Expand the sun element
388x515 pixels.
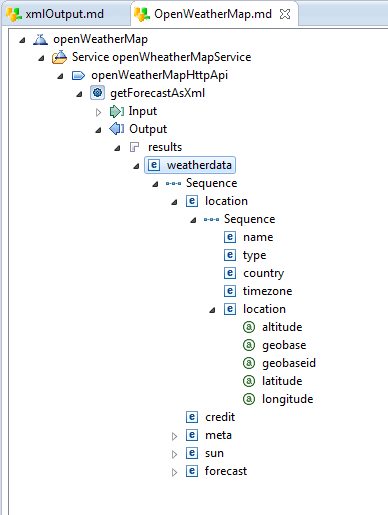[x=174, y=454]
